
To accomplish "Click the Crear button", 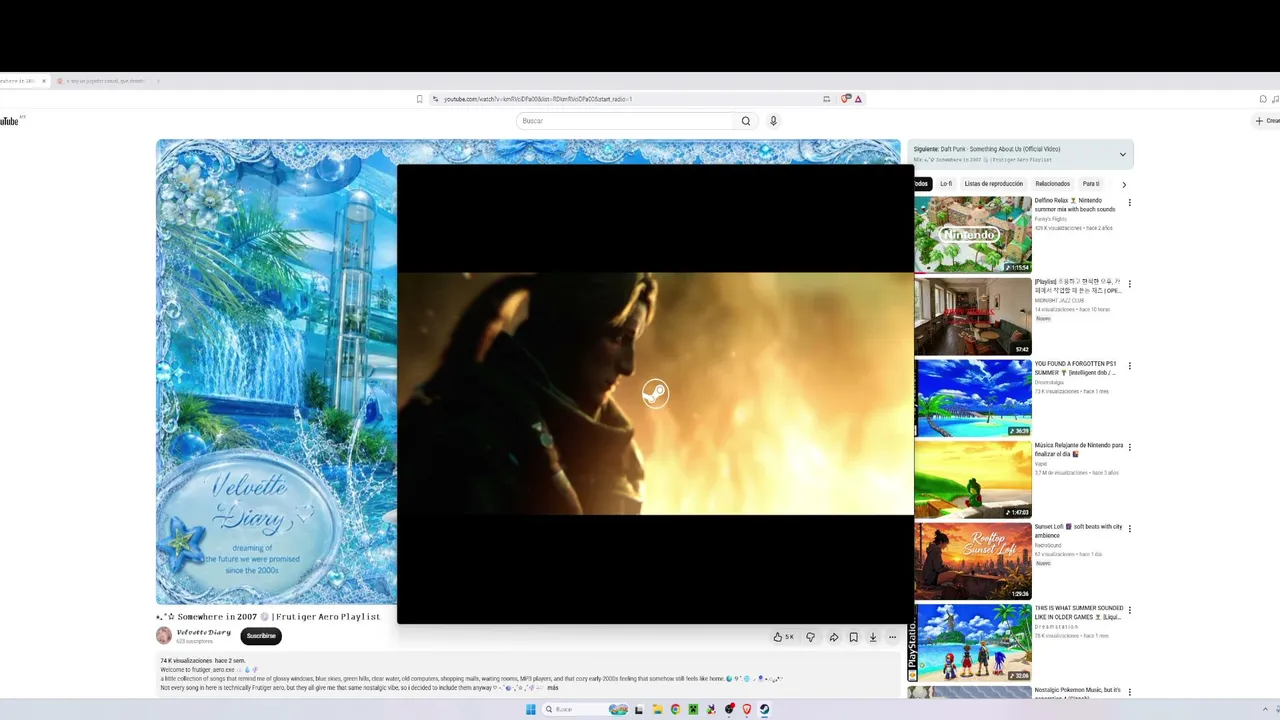I will (x=1267, y=121).
